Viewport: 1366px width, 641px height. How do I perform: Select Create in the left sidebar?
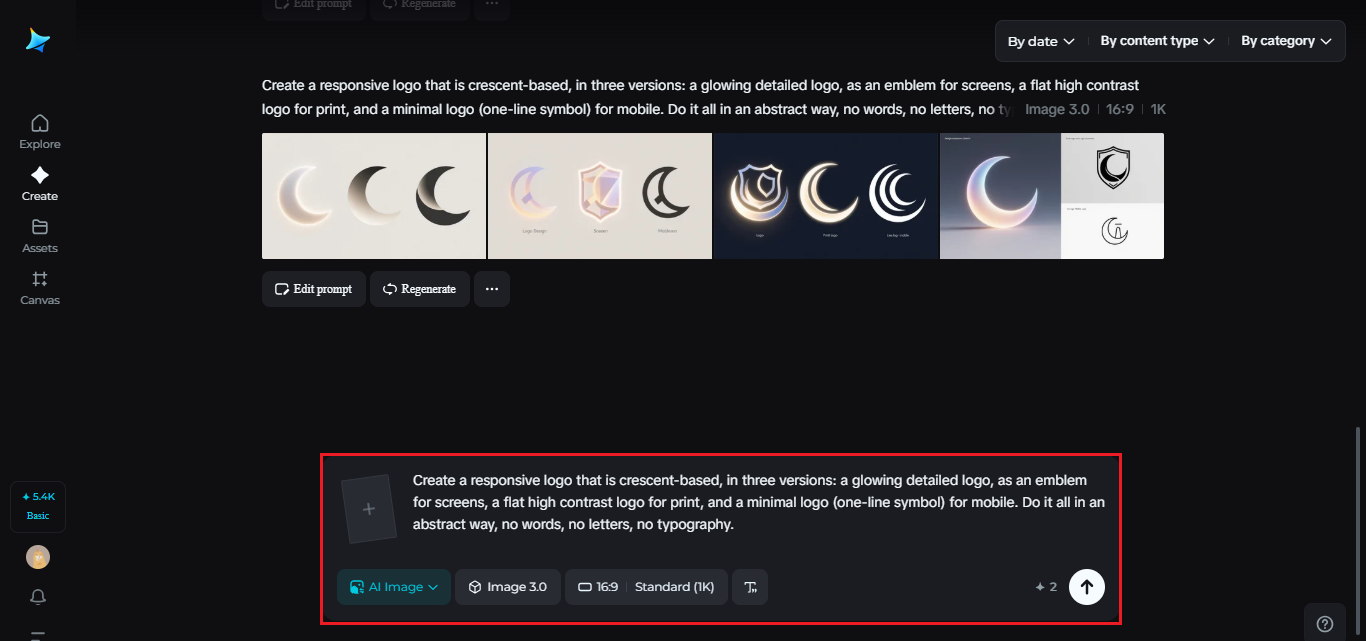(x=39, y=183)
